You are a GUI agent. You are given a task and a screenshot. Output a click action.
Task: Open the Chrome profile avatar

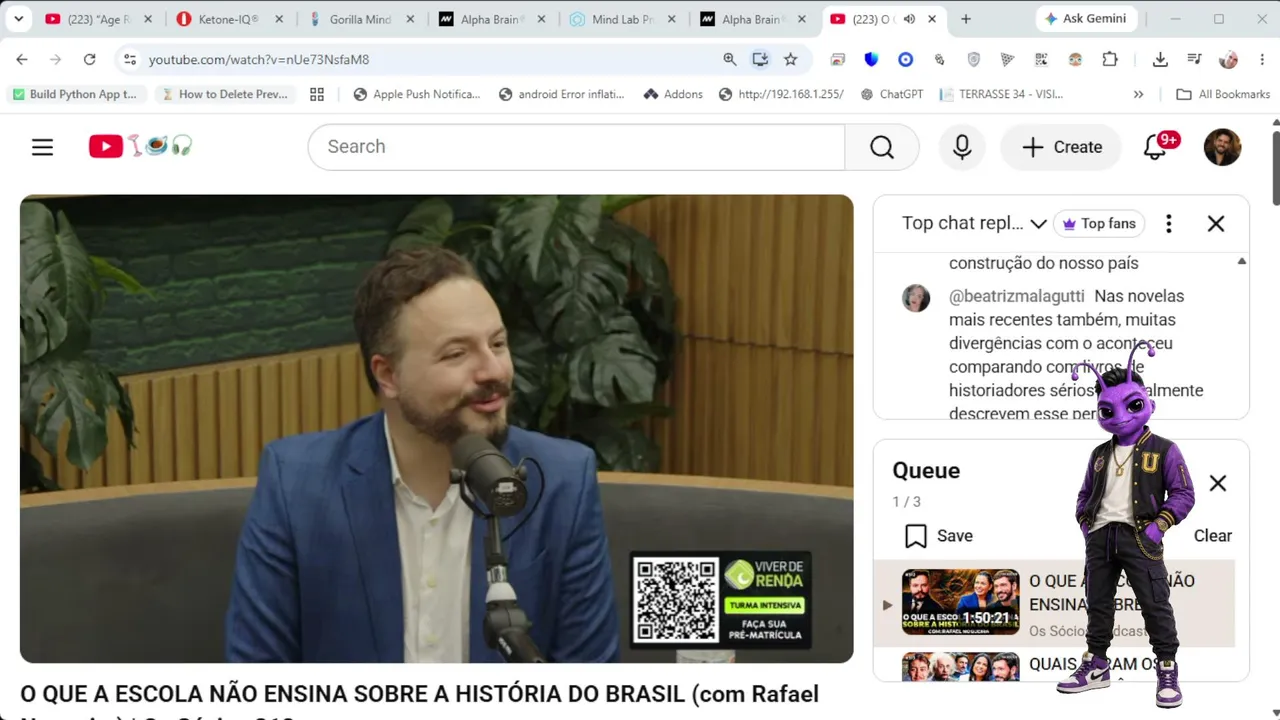click(1229, 60)
